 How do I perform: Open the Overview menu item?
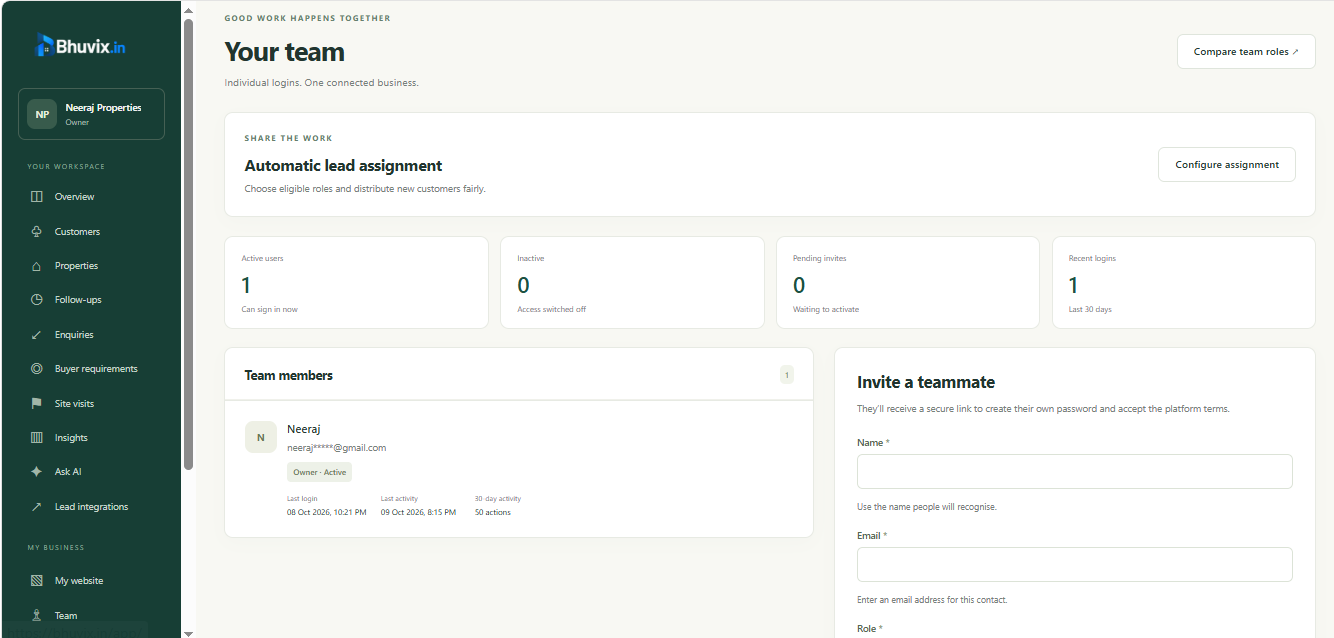click(x=91, y=197)
